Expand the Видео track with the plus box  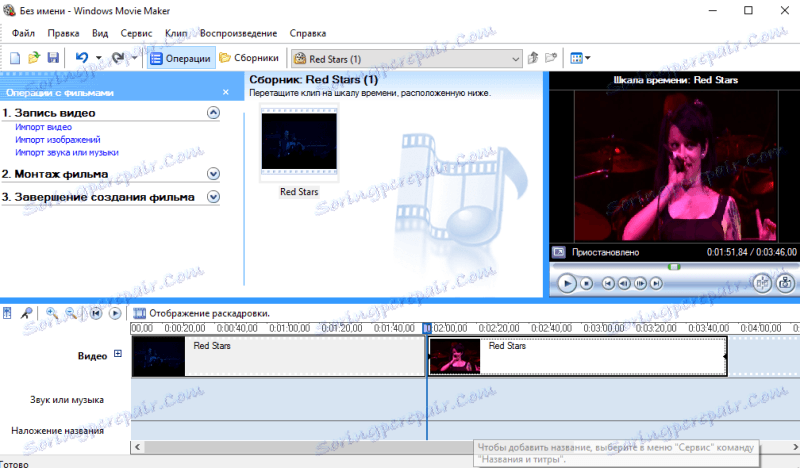[118, 354]
